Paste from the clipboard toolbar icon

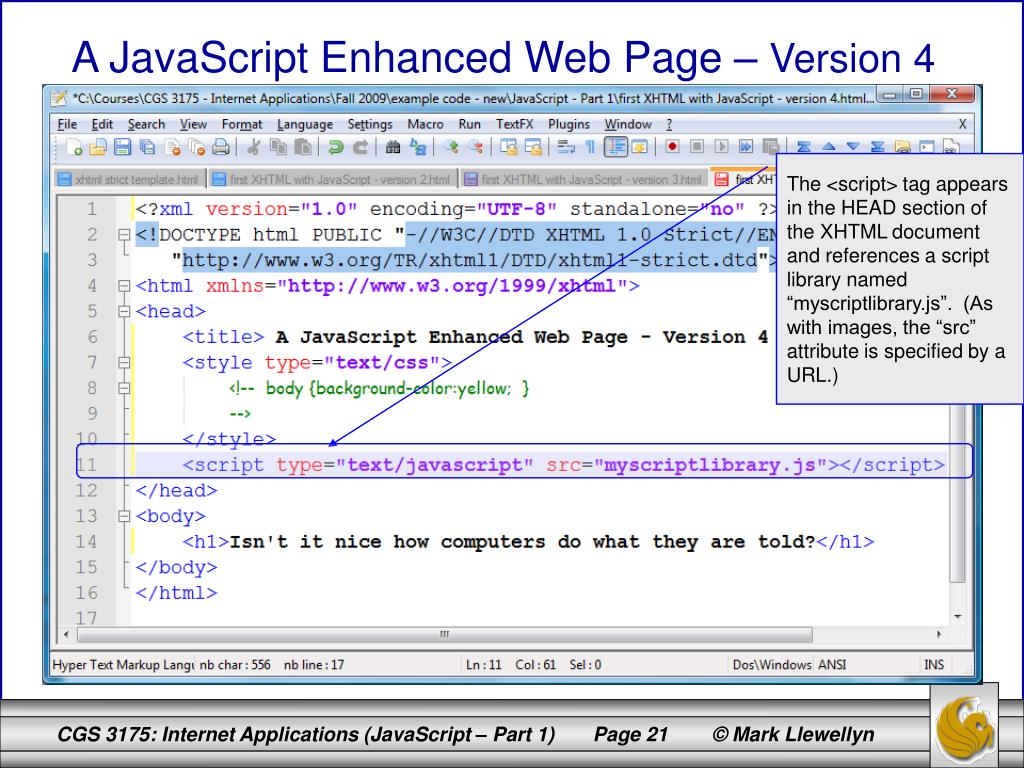pyautogui.click(x=302, y=148)
